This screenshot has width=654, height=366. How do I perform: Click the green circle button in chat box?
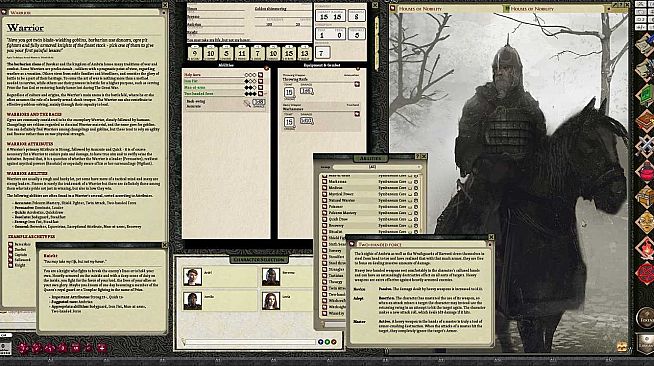tap(327, 342)
